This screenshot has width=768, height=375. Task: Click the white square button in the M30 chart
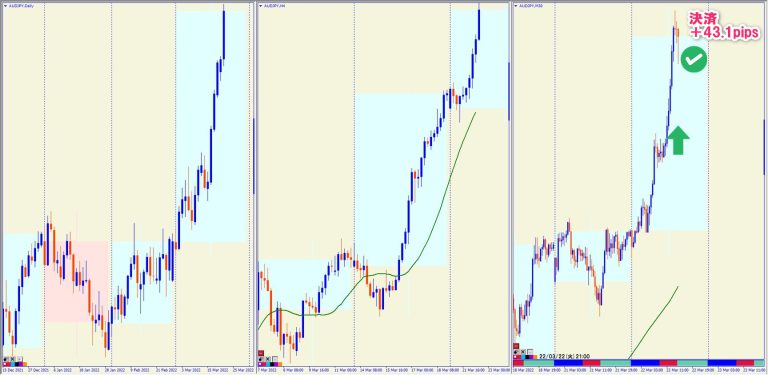point(530,352)
